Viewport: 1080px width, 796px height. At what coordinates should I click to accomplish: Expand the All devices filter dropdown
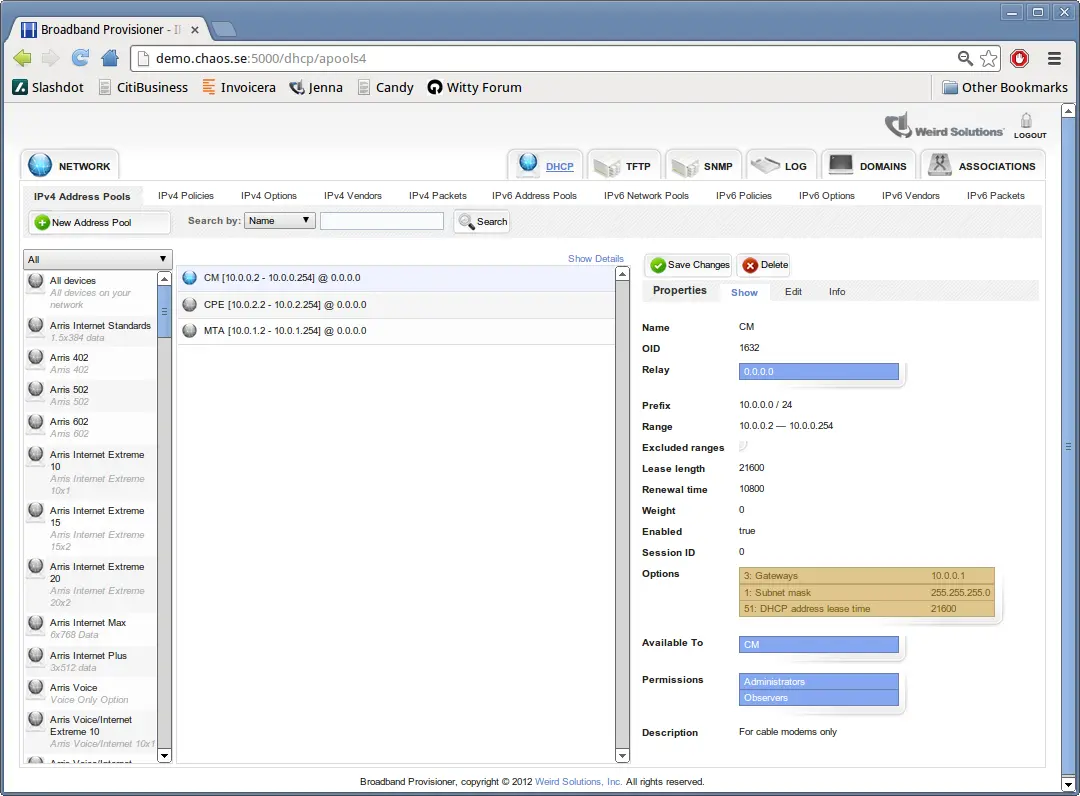click(98, 259)
